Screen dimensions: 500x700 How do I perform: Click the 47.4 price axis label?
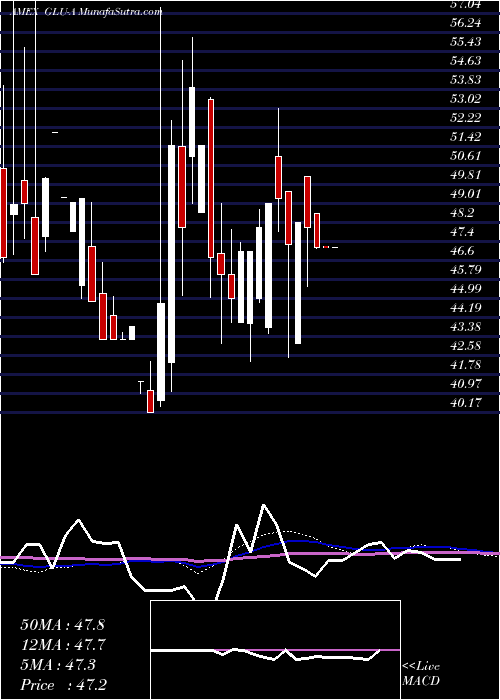(462, 232)
